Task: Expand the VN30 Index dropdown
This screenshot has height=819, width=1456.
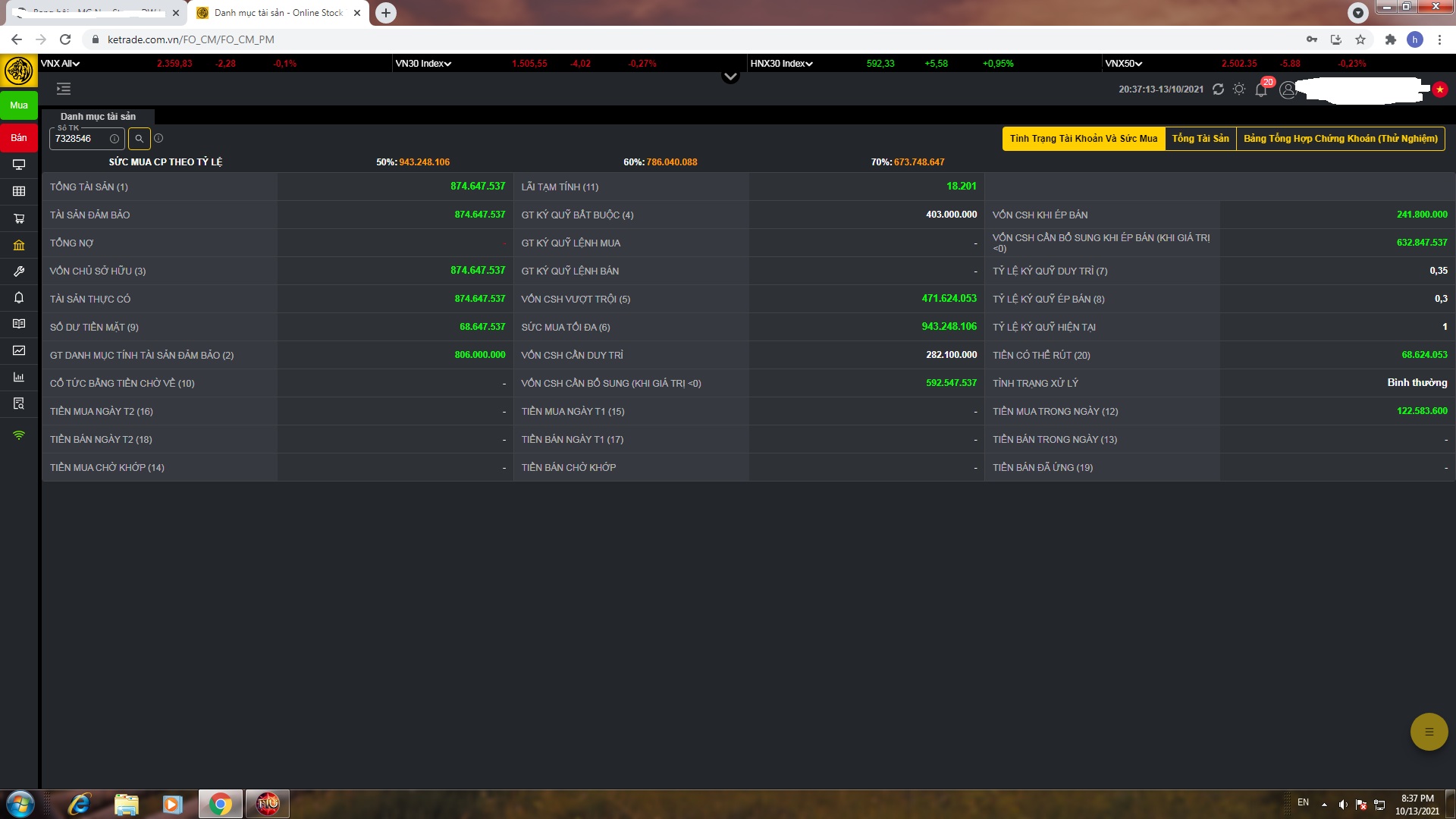Action: tap(423, 64)
